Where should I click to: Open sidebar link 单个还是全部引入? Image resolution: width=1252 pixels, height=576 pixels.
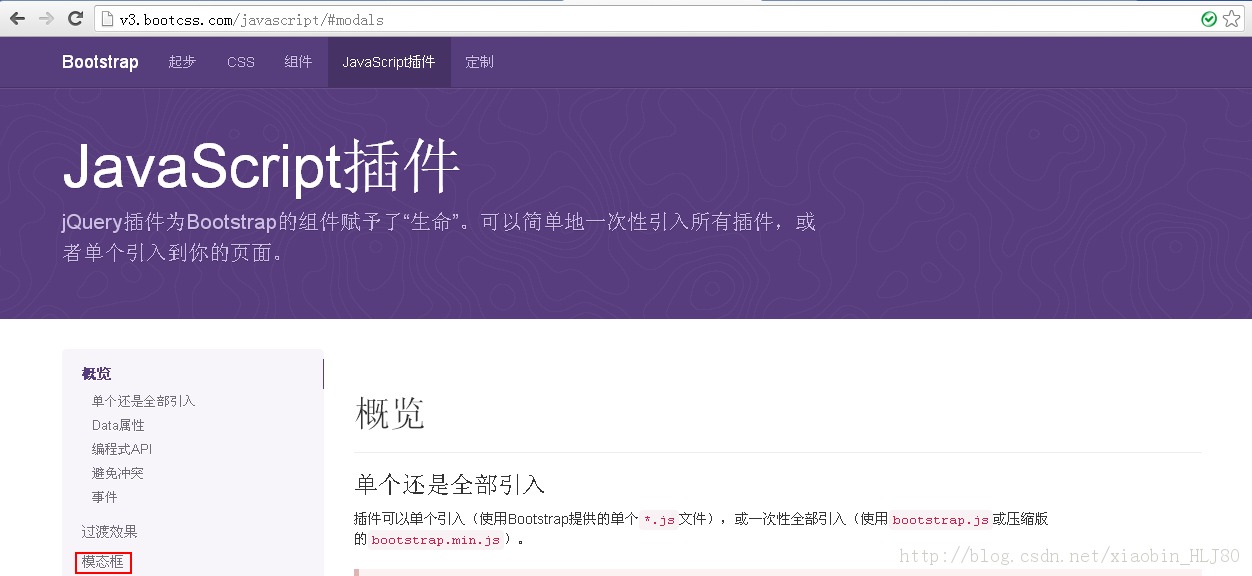tap(143, 401)
